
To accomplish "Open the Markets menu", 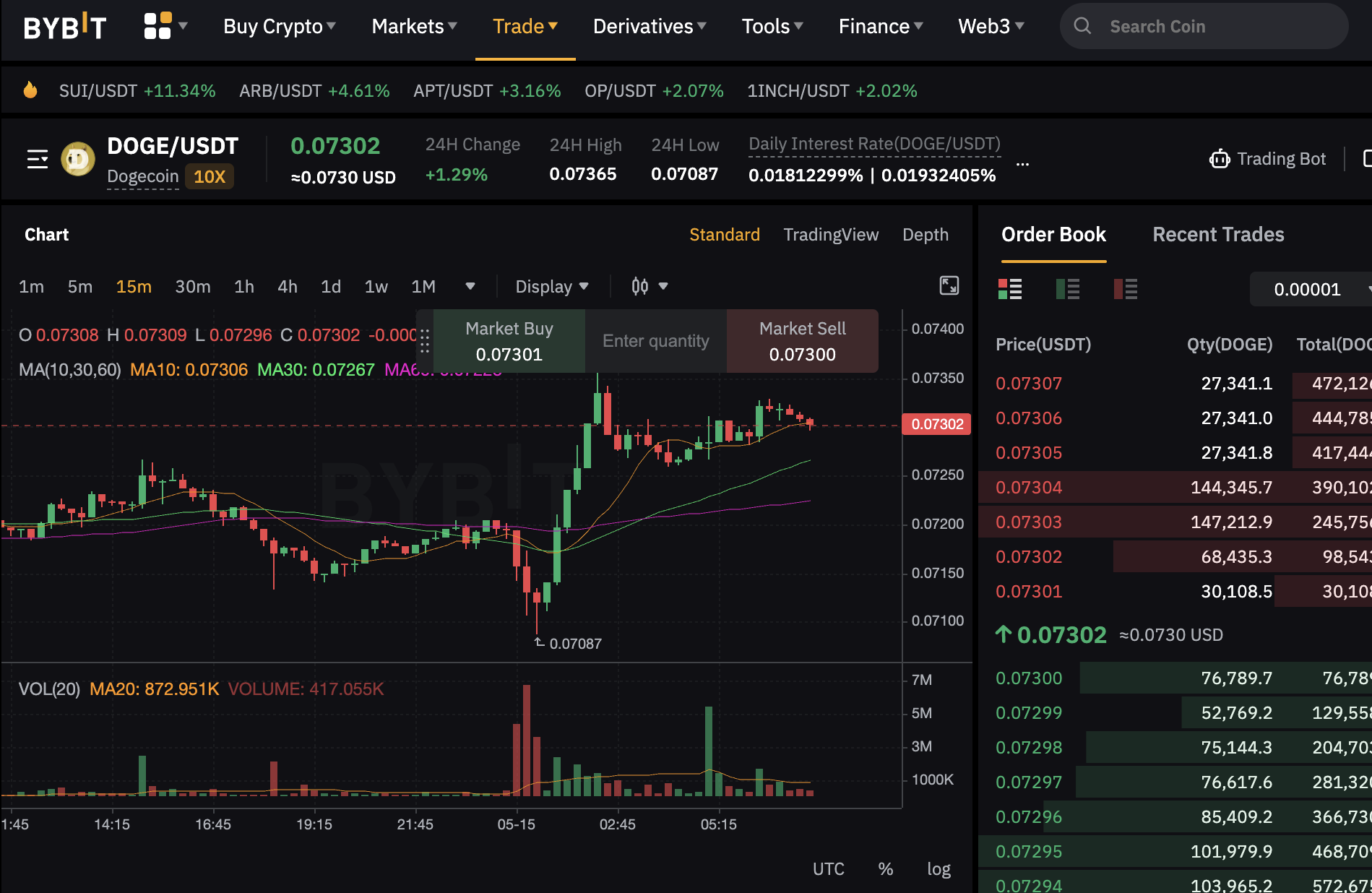I will 415,27.
